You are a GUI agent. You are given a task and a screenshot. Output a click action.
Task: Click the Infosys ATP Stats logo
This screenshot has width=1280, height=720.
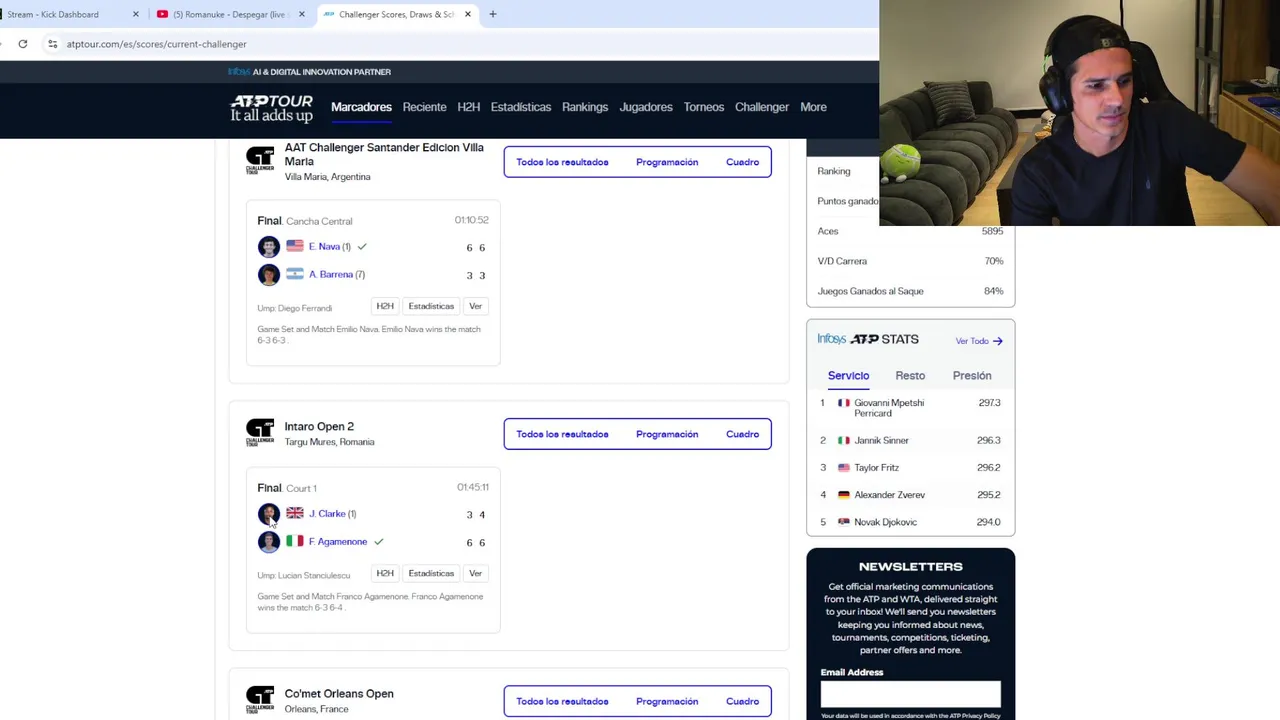(x=867, y=339)
